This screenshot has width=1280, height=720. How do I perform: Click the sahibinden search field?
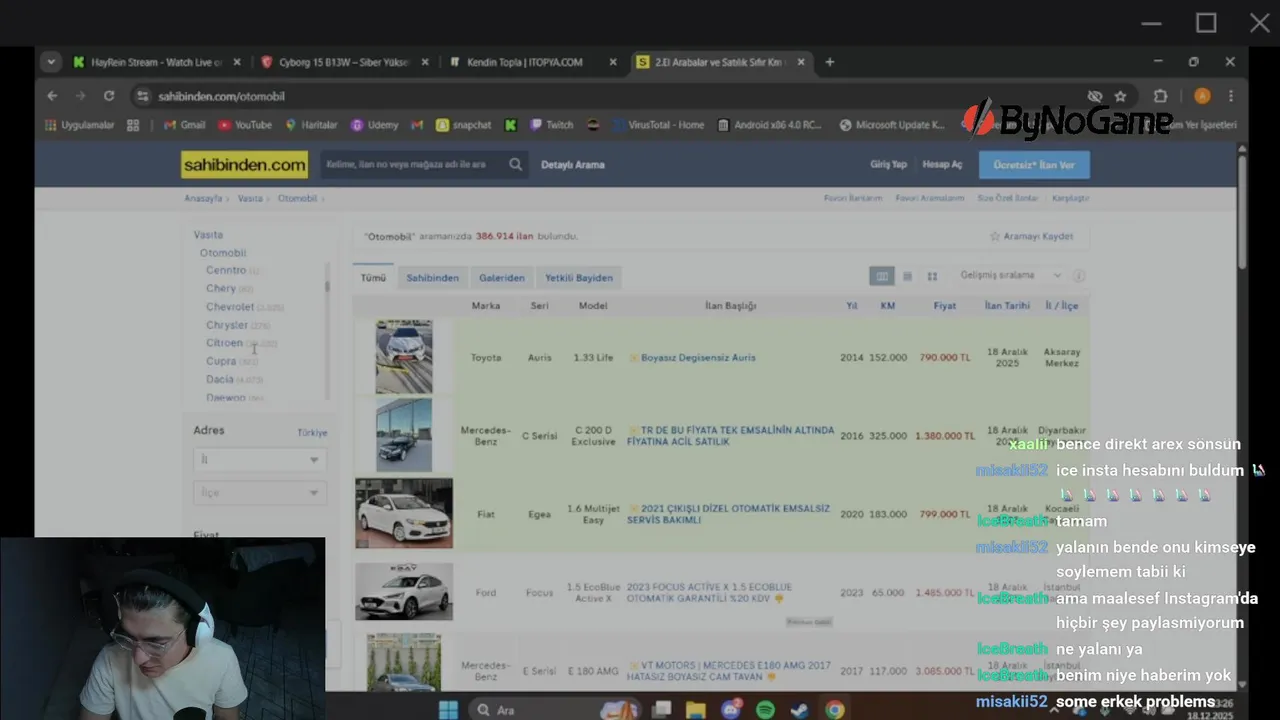[412, 165]
